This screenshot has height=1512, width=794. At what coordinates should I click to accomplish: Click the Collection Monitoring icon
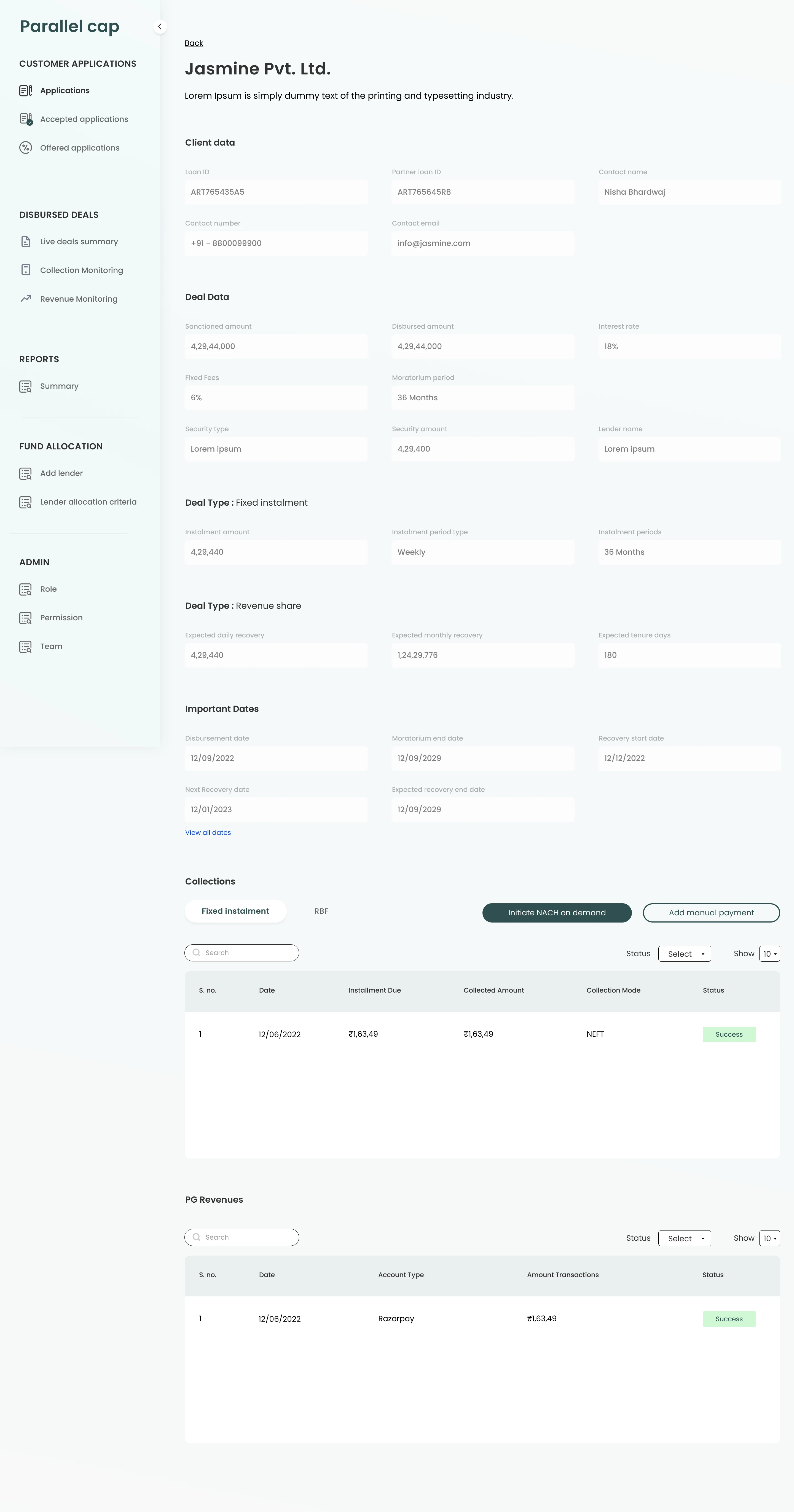point(26,270)
